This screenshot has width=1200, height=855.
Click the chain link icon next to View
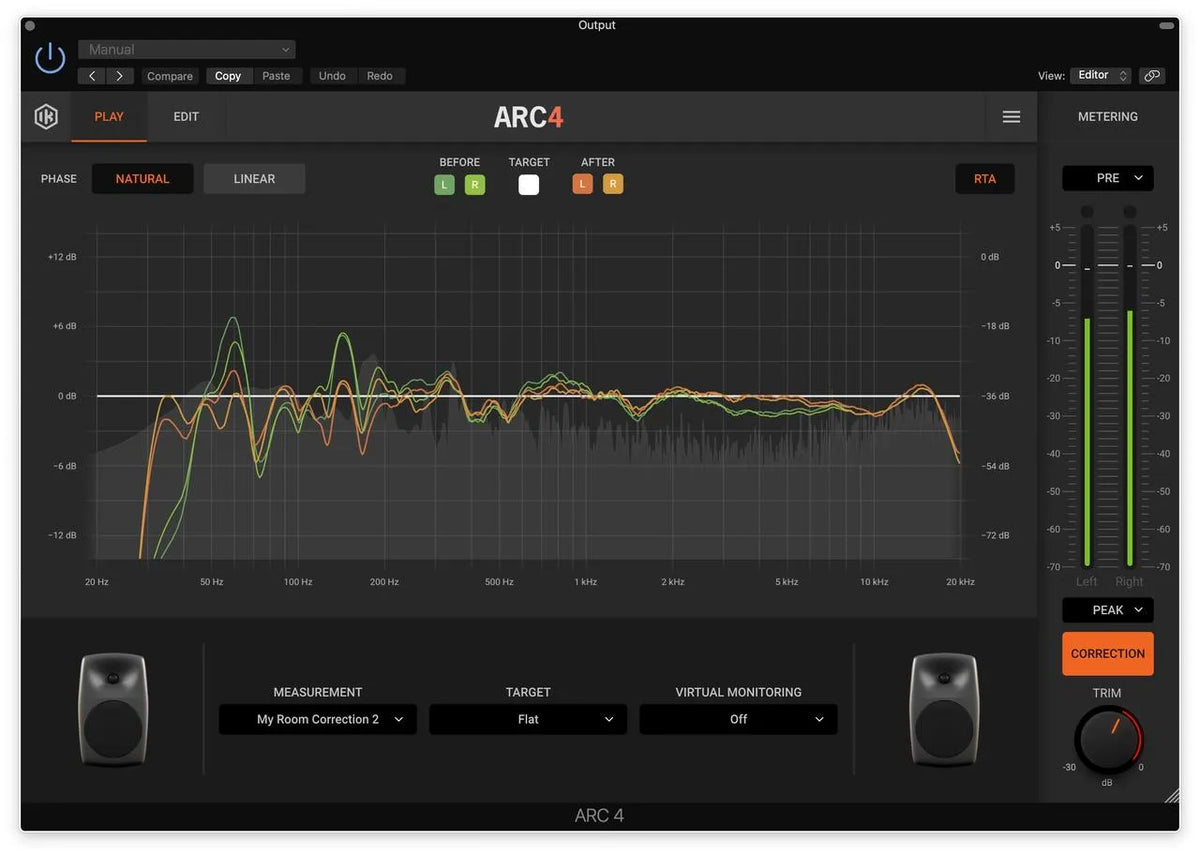[1152, 75]
